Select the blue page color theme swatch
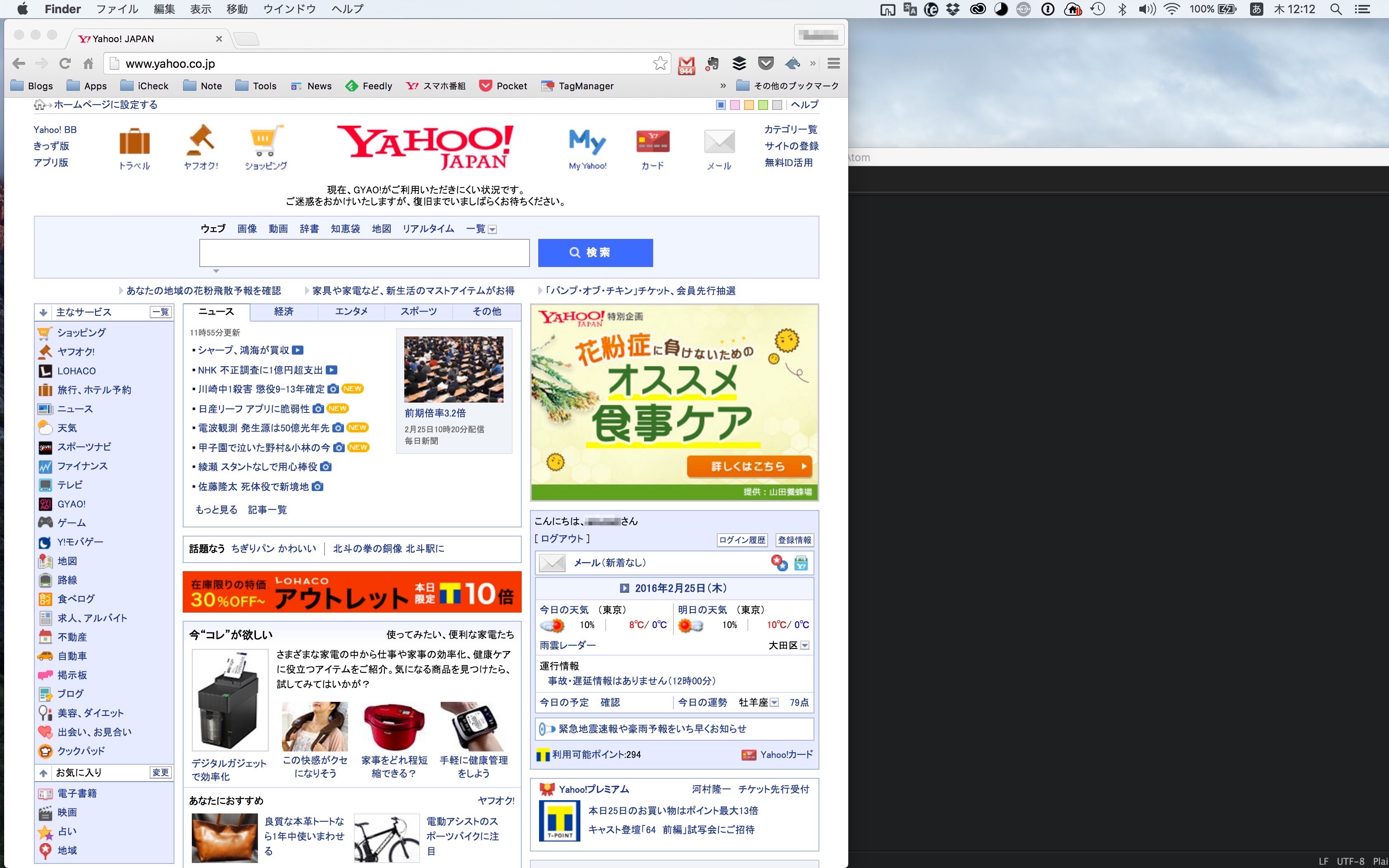The height and width of the screenshot is (868, 1389). pyautogui.click(x=721, y=105)
